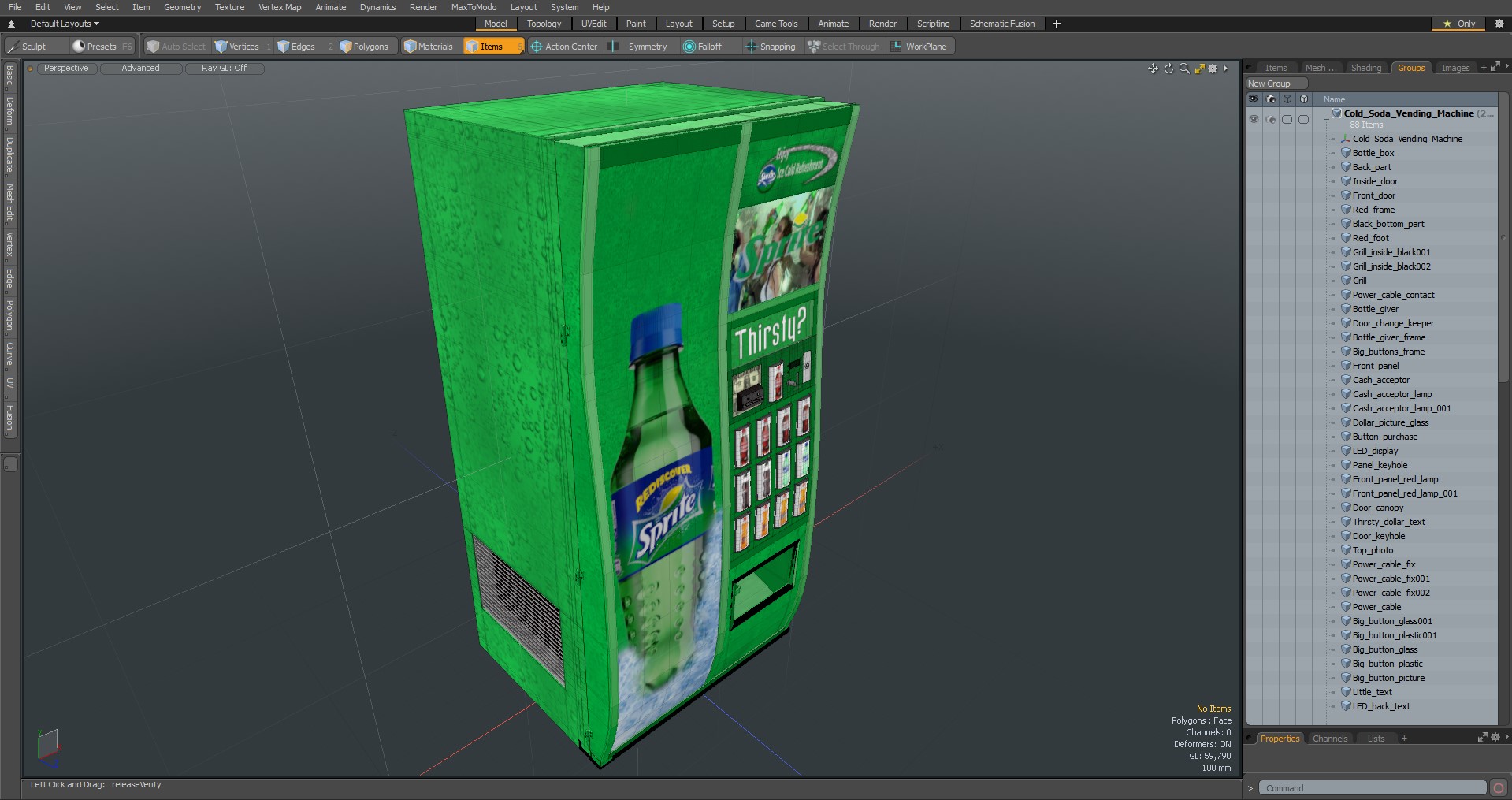Toggle lock checkbox for Cold_Soda_Vending_Machine group
The width and height of the screenshot is (1512, 800).
tap(1287, 119)
